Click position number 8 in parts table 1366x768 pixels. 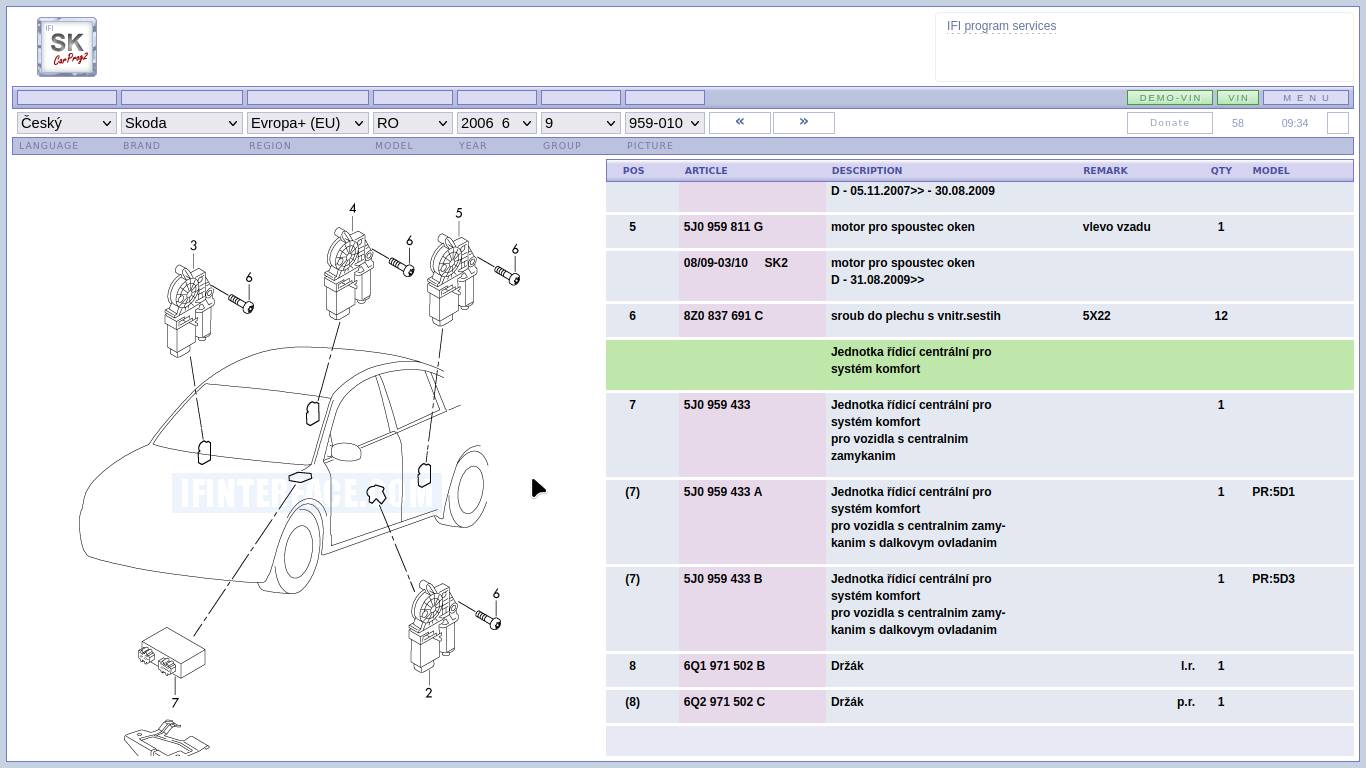click(x=632, y=666)
